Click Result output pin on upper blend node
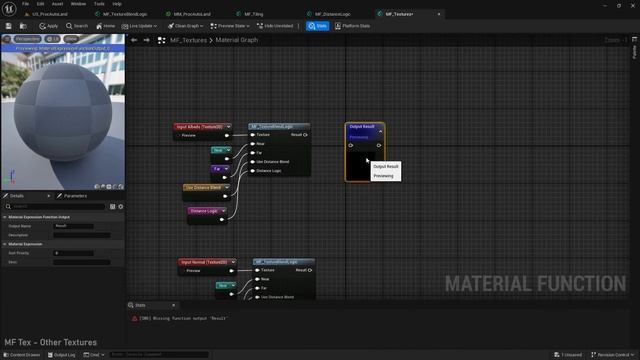640x360 pixels. coord(305,135)
